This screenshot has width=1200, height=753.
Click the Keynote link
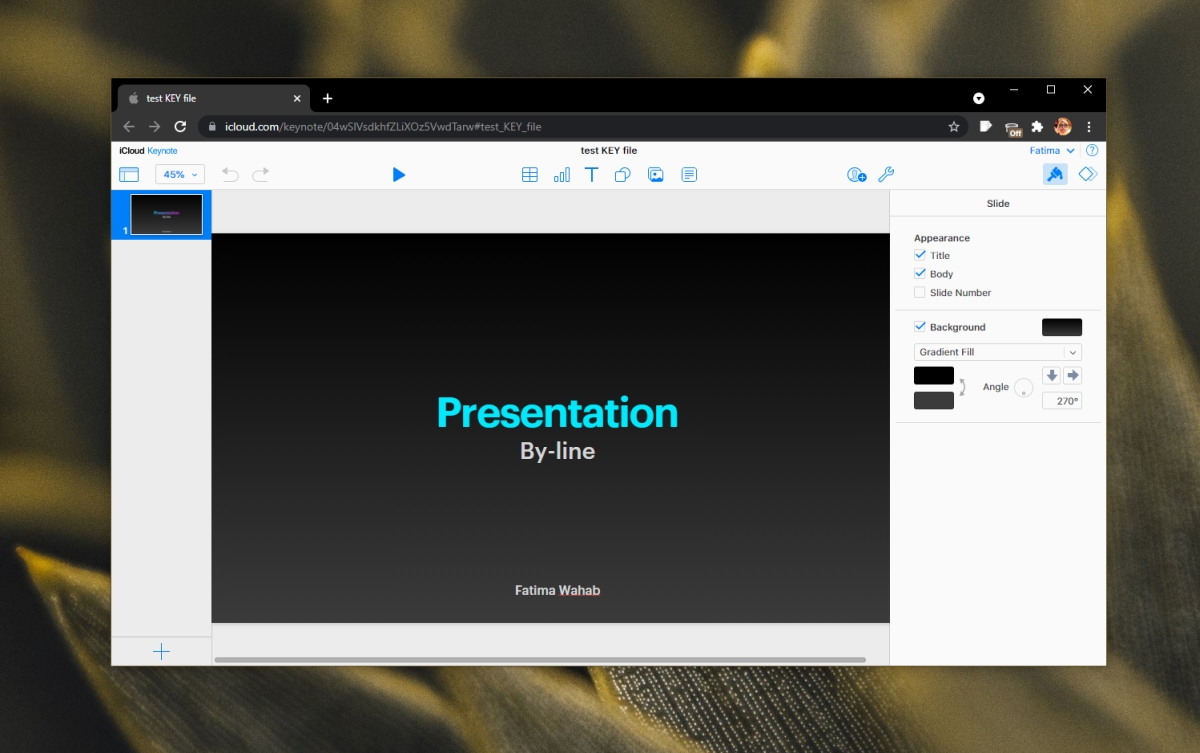(162, 151)
